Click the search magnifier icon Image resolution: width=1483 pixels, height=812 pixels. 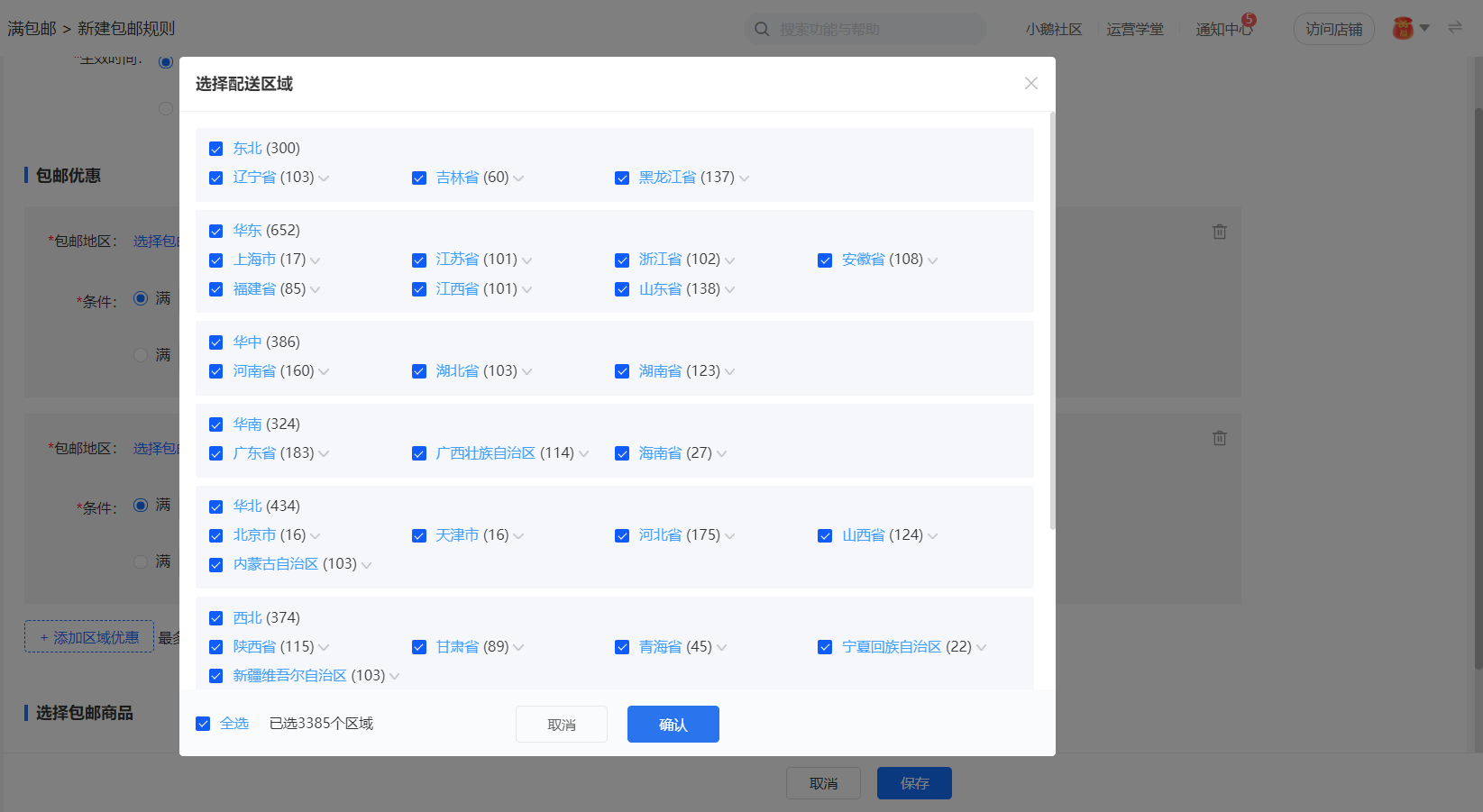[x=762, y=29]
